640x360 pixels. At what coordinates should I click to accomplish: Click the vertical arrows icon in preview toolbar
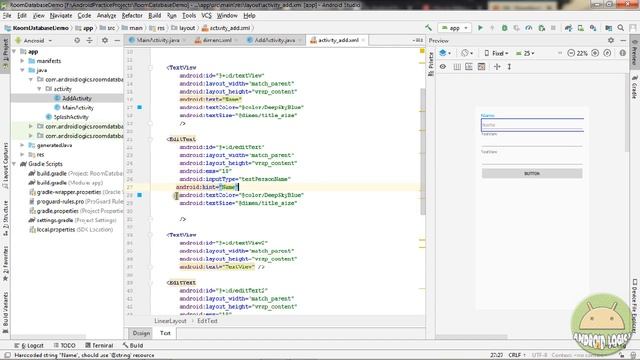(x=509, y=67)
